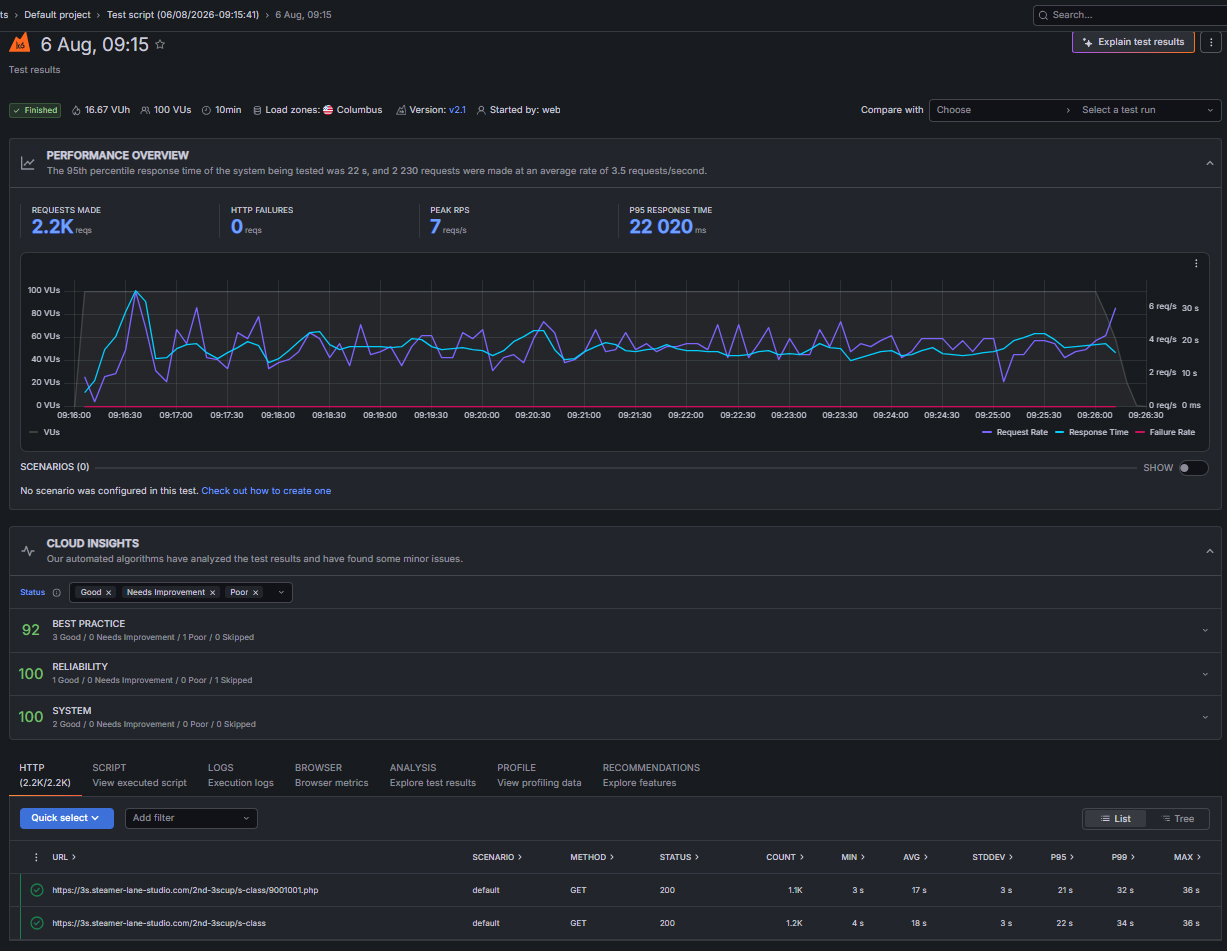1227x951 pixels.
Task: Open the Status filter dropdown arrow
Action: tap(281, 592)
